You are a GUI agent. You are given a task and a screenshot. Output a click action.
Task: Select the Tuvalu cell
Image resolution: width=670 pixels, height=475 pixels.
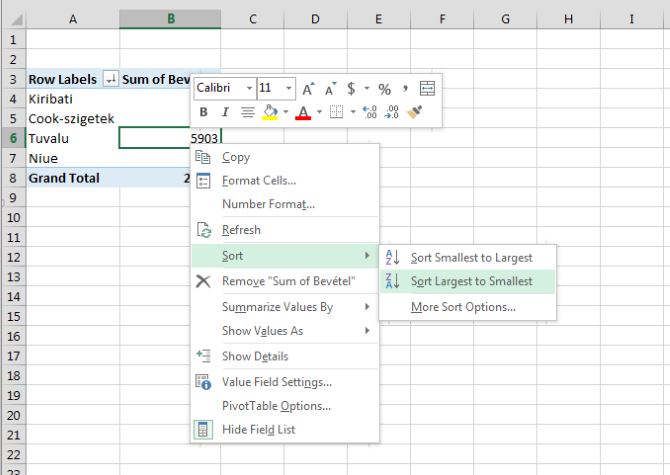tap(73, 138)
